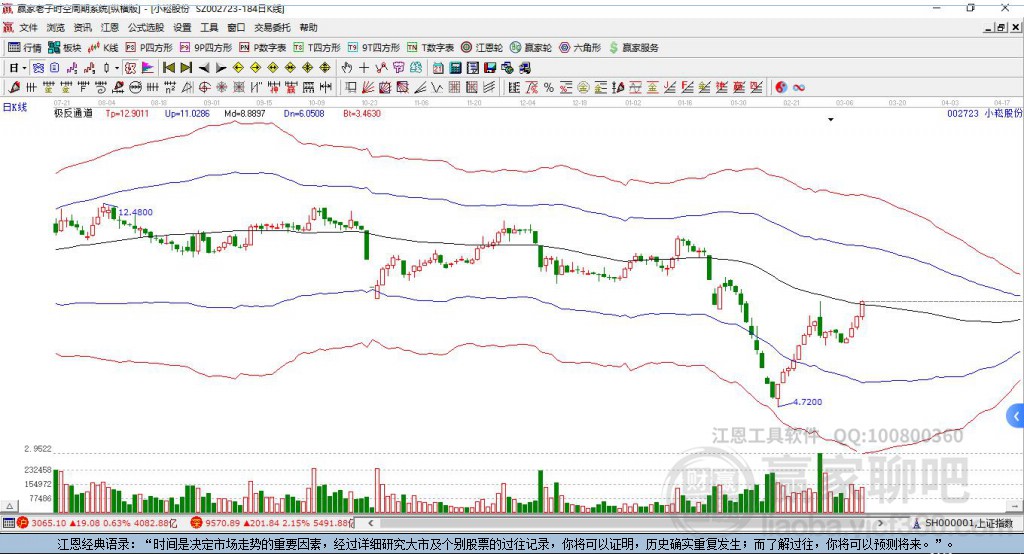Switch to 行情 quotes view
Image resolution: width=1024 pixels, height=554 pixels.
point(25,48)
